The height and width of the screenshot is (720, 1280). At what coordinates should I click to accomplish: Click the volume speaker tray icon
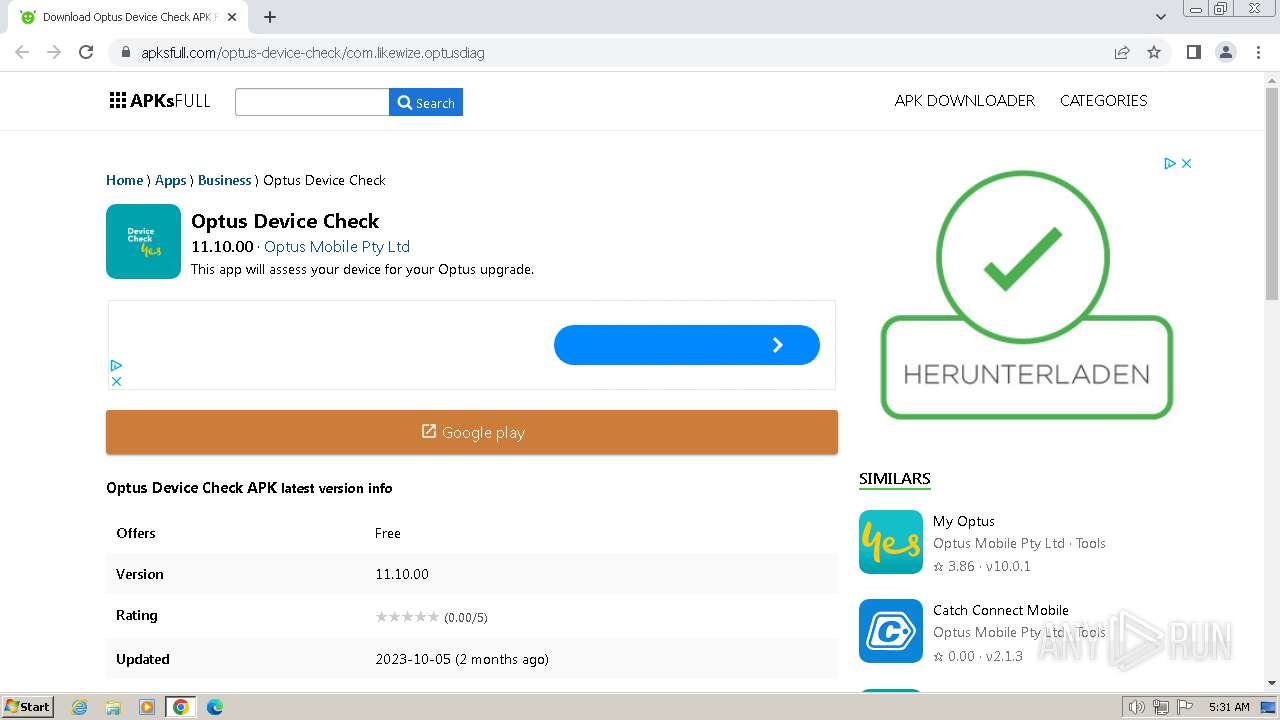[x=1137, y=707]
